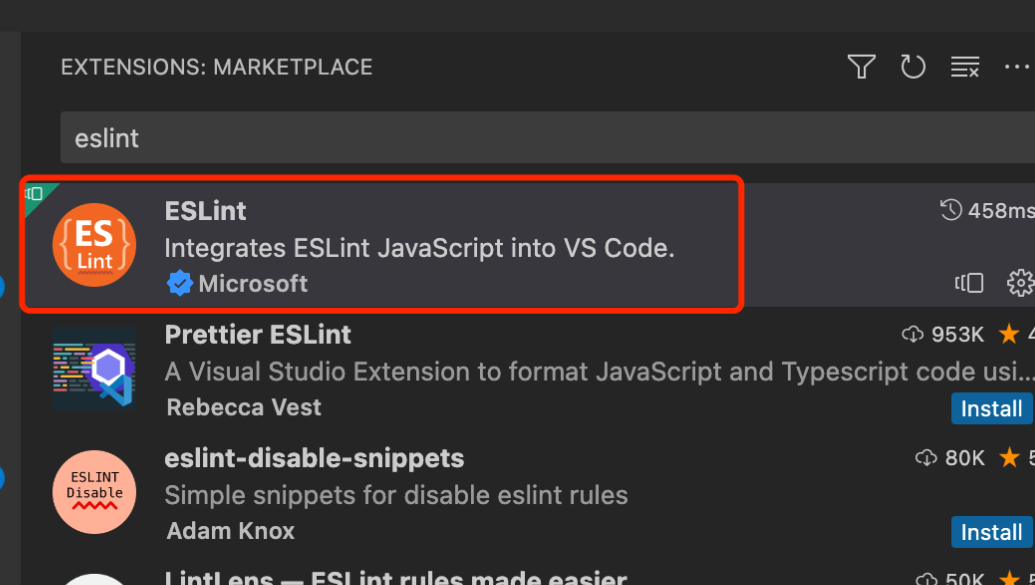This screenshot has width=1035, height=585.
Task: Click 'Simple snippets for disable eslint rules' description
Action: [x=396, y=495]
